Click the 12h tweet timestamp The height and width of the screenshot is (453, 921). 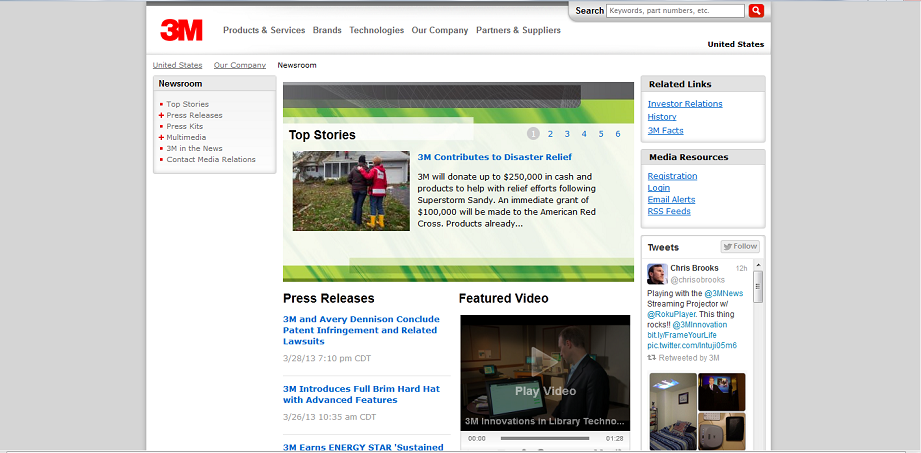click(741, 269)
